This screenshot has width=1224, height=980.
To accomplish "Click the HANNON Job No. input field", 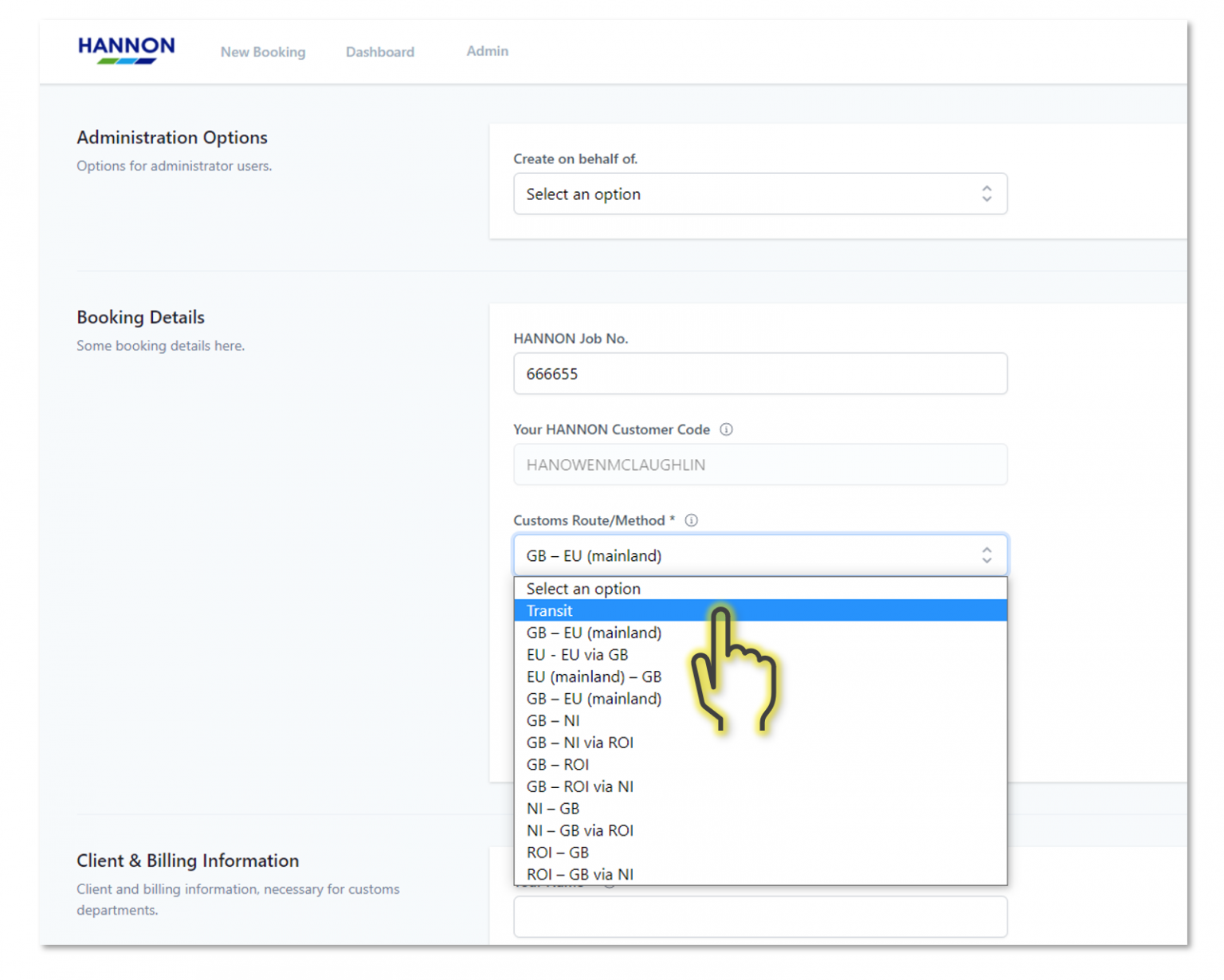I will [x=759, y=373].
